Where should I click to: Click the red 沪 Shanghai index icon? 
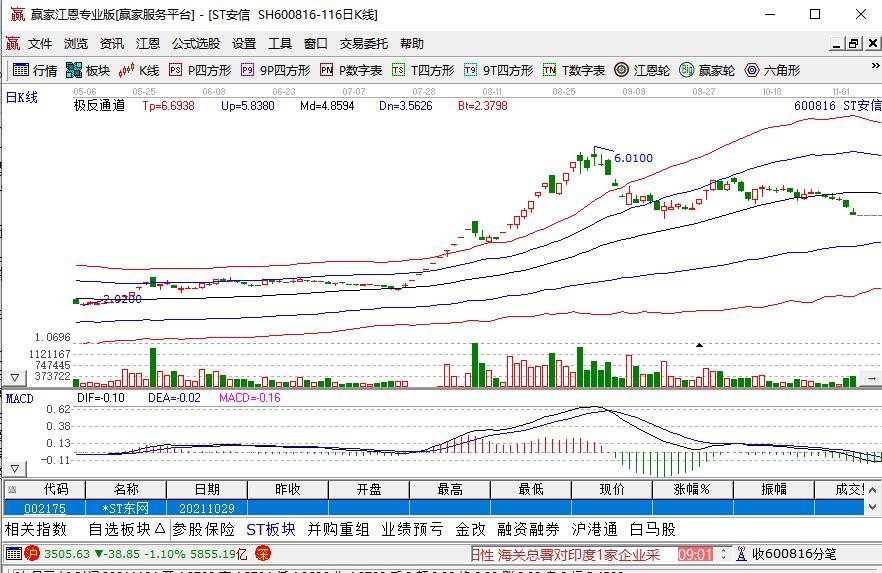coord(32,554)
